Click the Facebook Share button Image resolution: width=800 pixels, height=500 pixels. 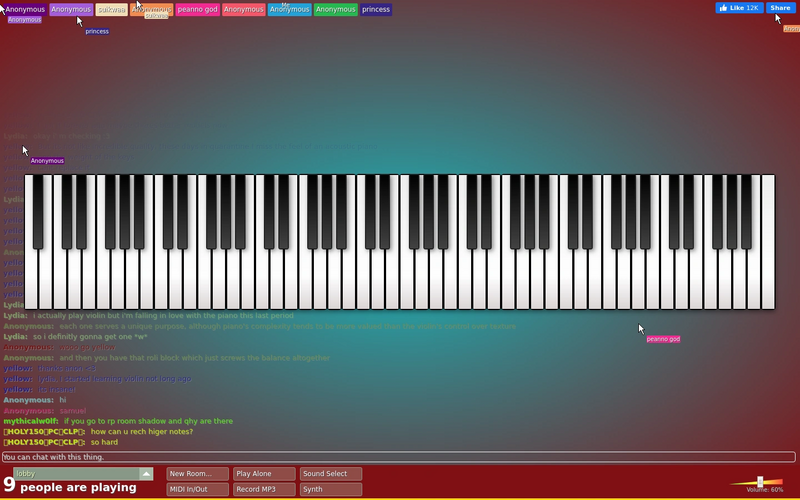(781, 8)
